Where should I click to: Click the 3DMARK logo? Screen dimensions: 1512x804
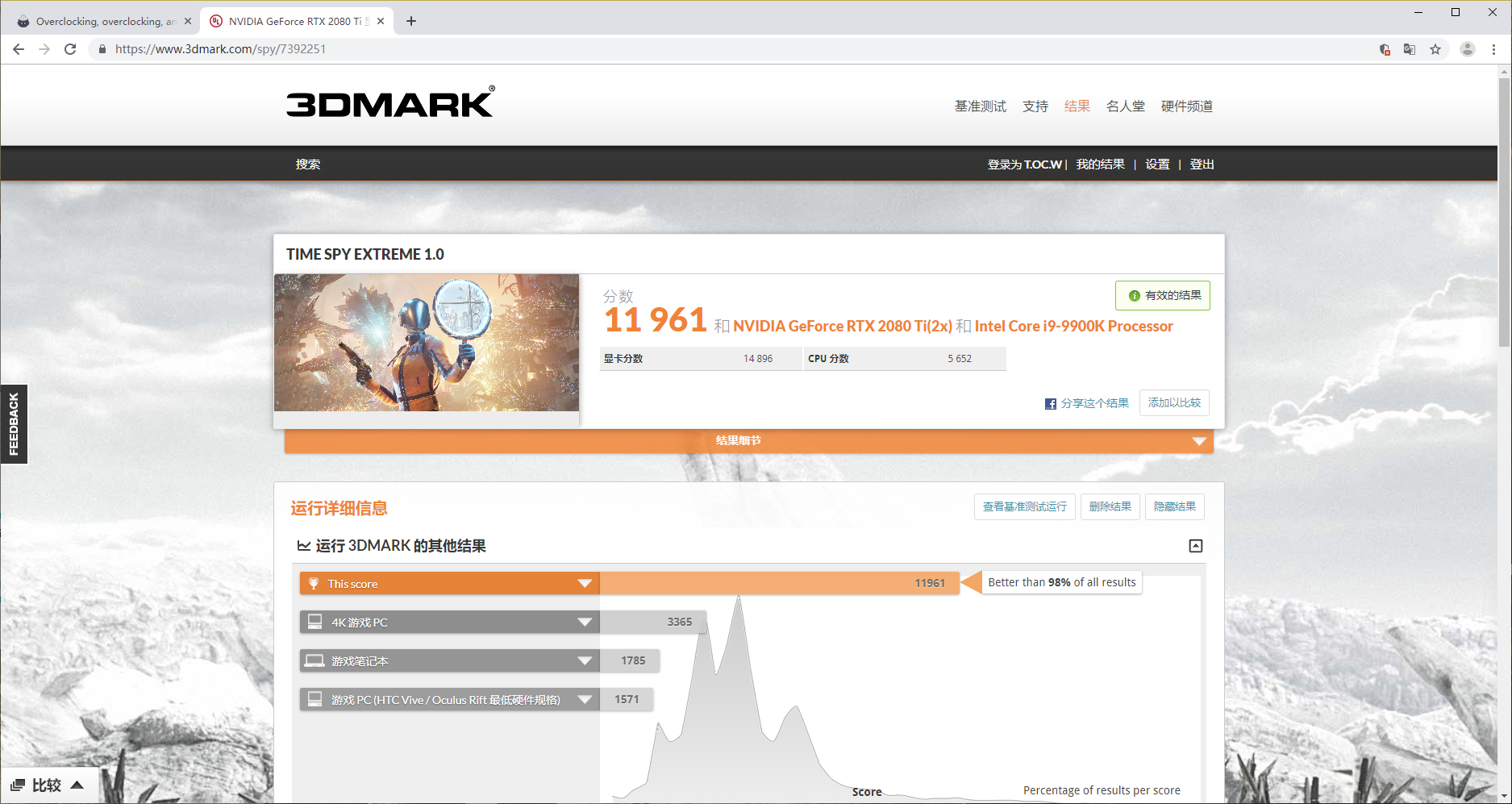click(390, 102)
